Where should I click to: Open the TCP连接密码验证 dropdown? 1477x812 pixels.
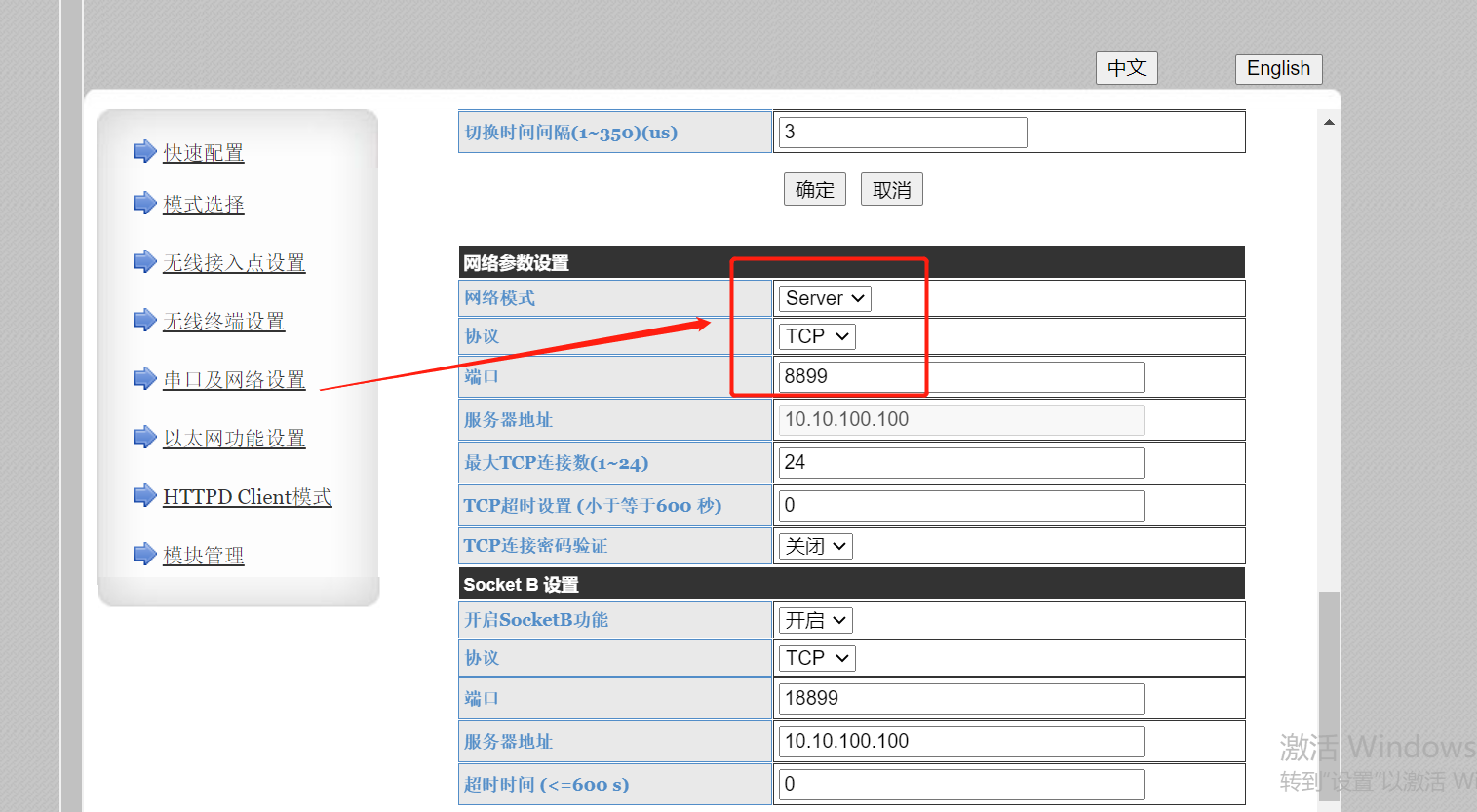tap(815, 546)
